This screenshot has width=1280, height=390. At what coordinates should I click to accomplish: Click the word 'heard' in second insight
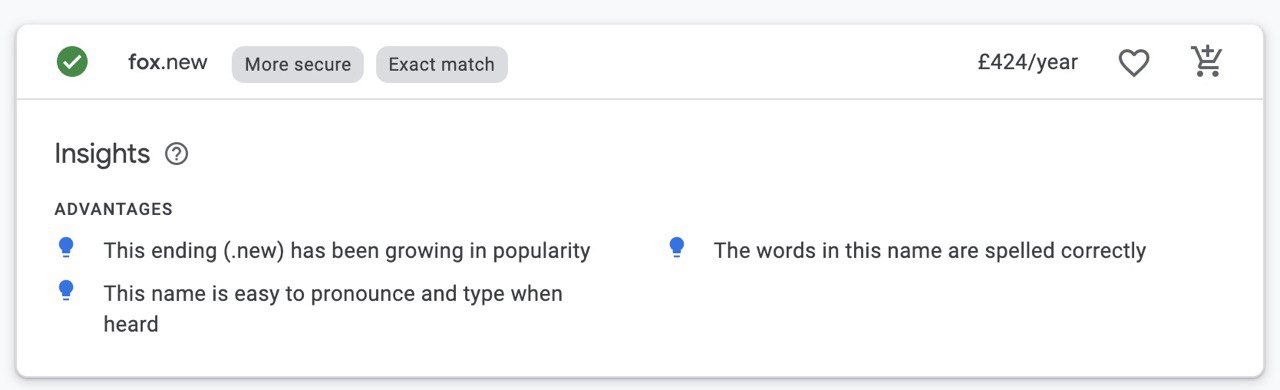pos(131,324)
